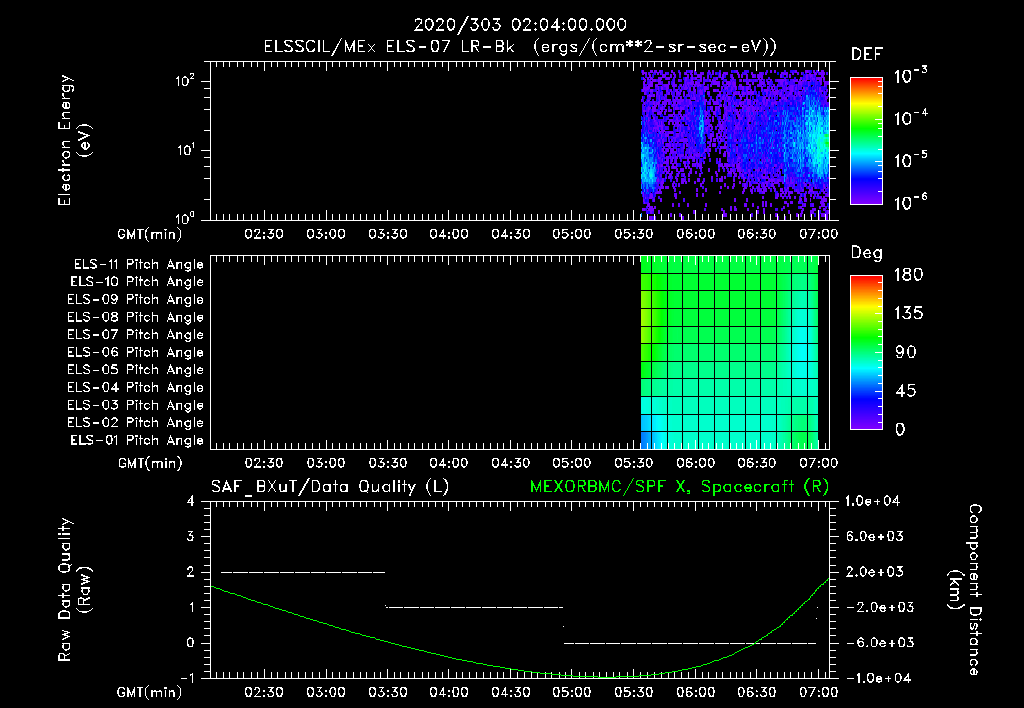Click the 90 tick on Deg scale
This screenshot has height=708, width=1024.
(905, 353)
